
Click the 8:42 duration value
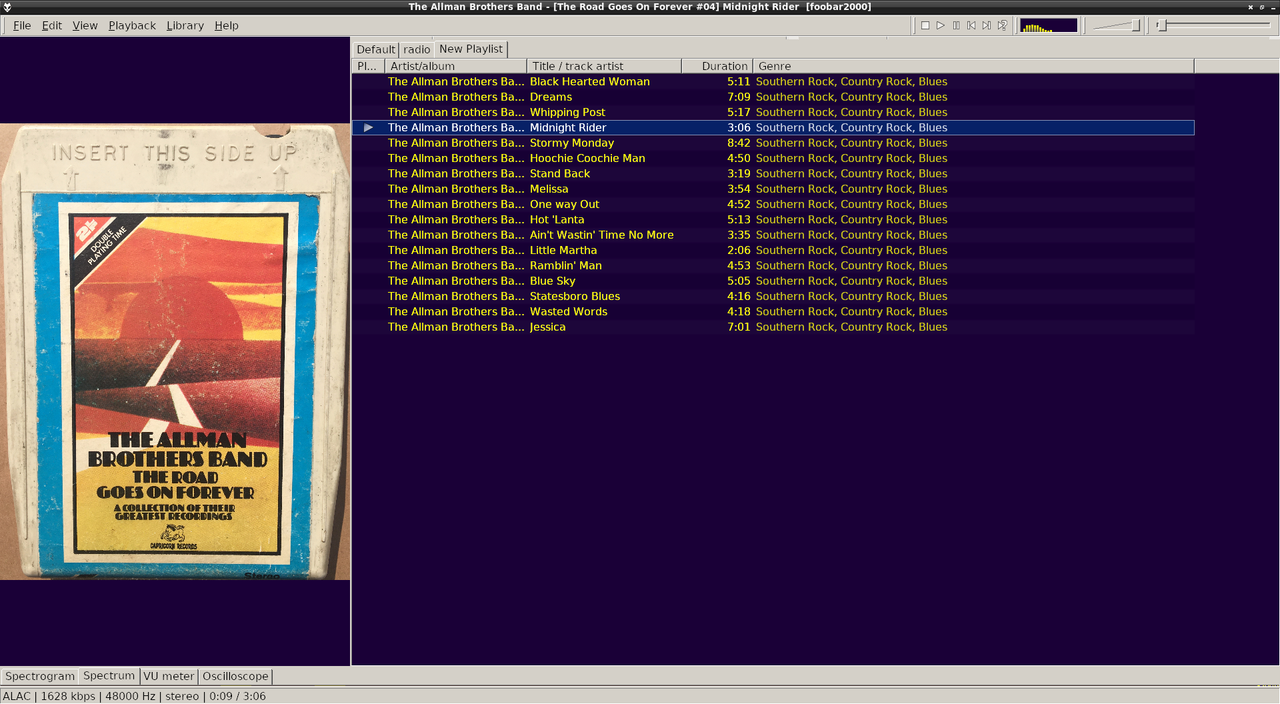pyautogui.click(x=738, y=143)
